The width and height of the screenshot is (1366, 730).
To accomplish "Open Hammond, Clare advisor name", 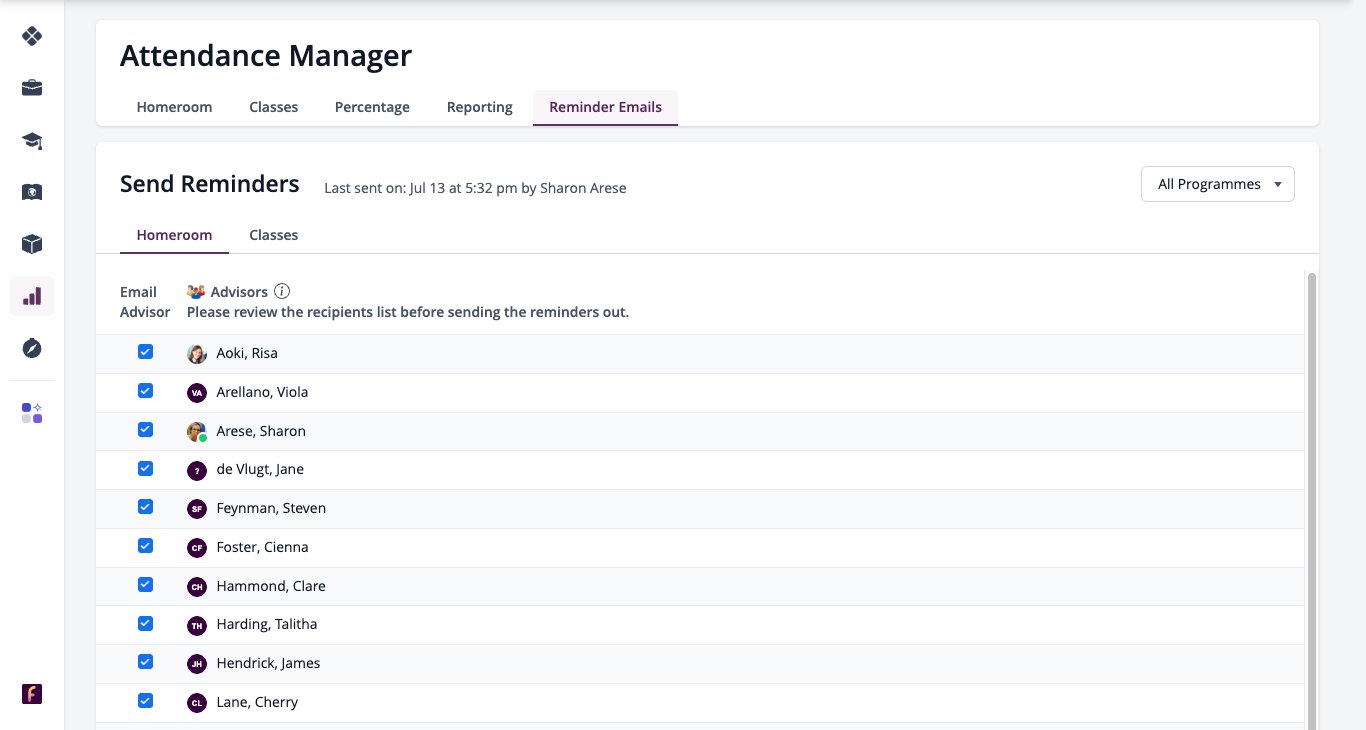I will click(x=271, y=586).
